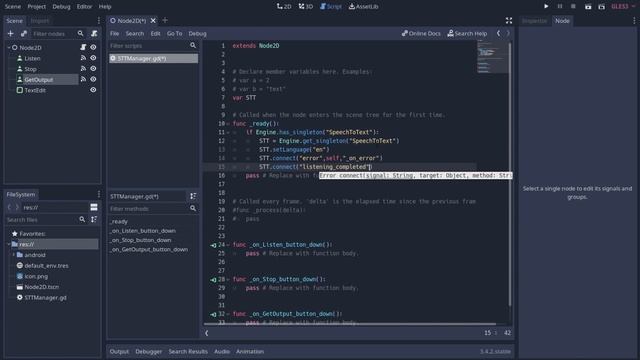Toggle visibility of GetOutput node
Screen dimensions: 640x360
tap(93, 79)
